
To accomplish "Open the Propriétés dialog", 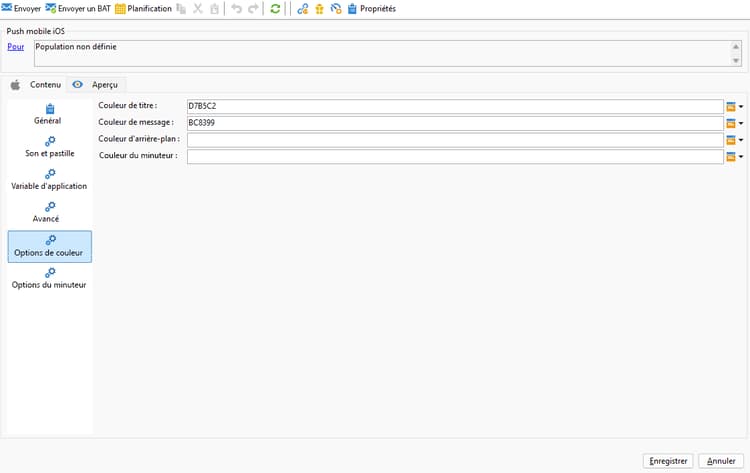I will pos(372,9).
